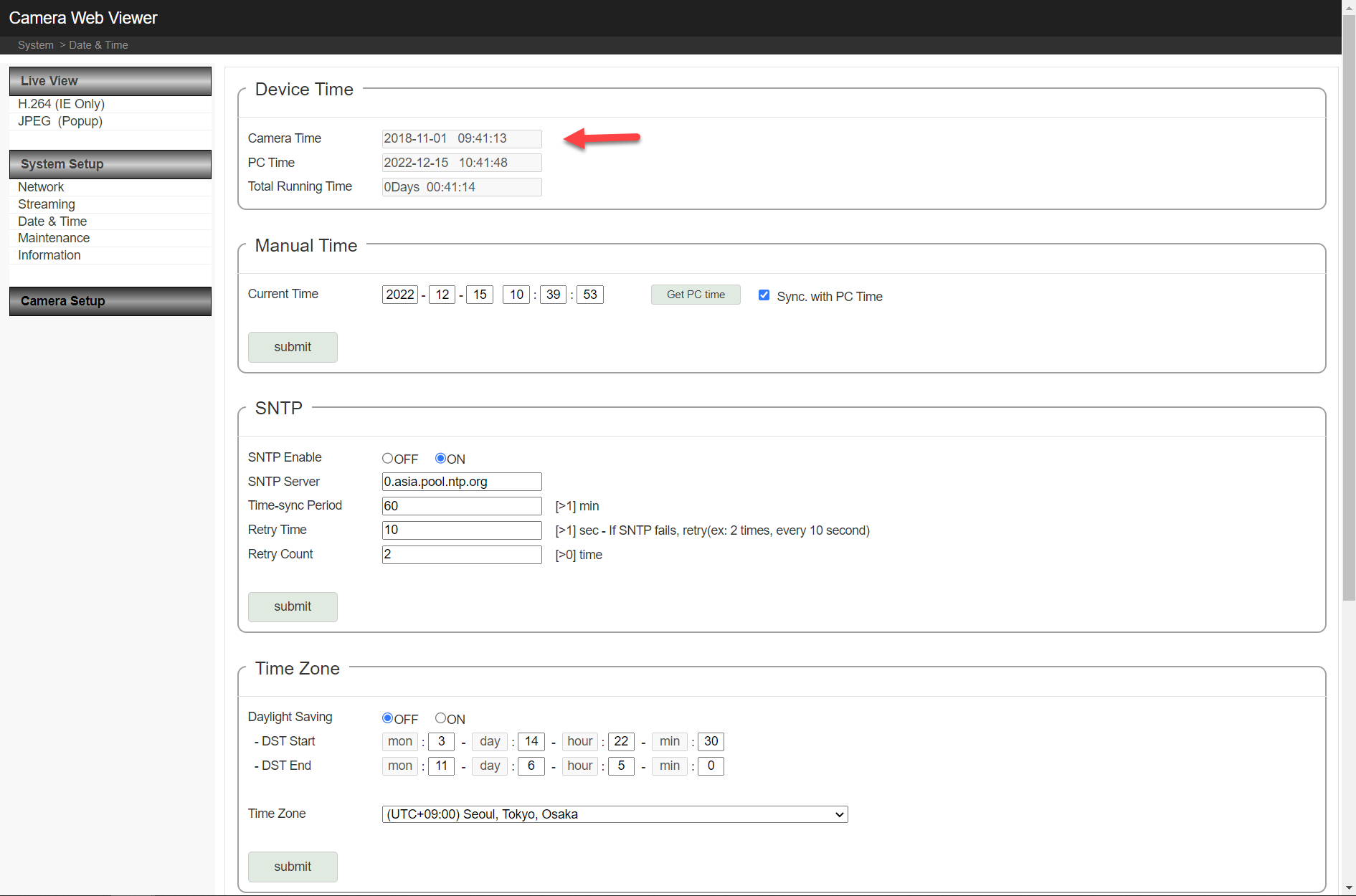Click the DST Start hour field showing 22

[621, 741]
